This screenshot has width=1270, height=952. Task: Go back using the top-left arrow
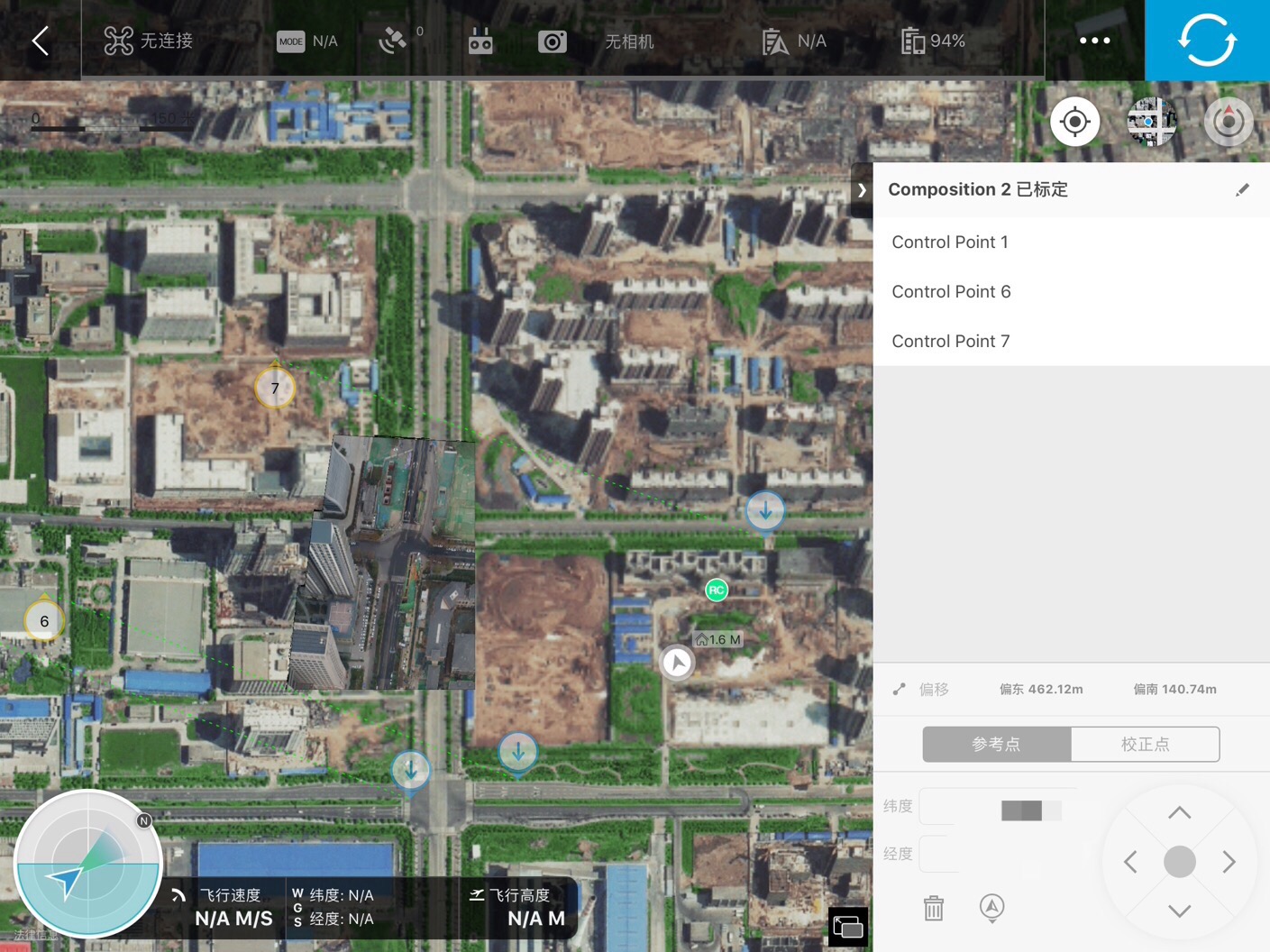coord(40,41)
